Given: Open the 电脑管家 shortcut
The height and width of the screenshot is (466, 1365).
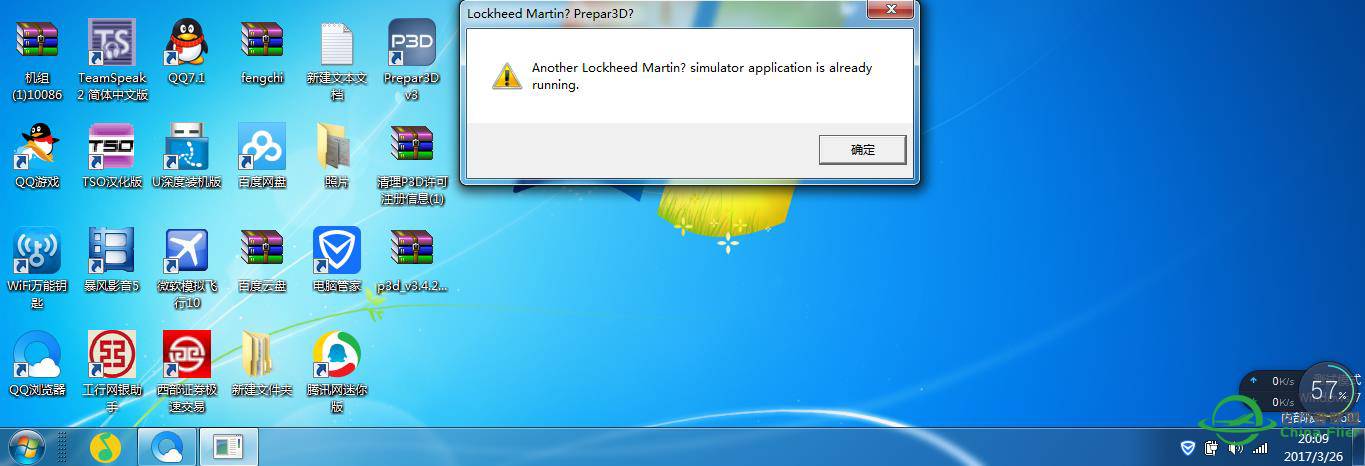Looking at the screenshot, I should [x=337, y=260].
